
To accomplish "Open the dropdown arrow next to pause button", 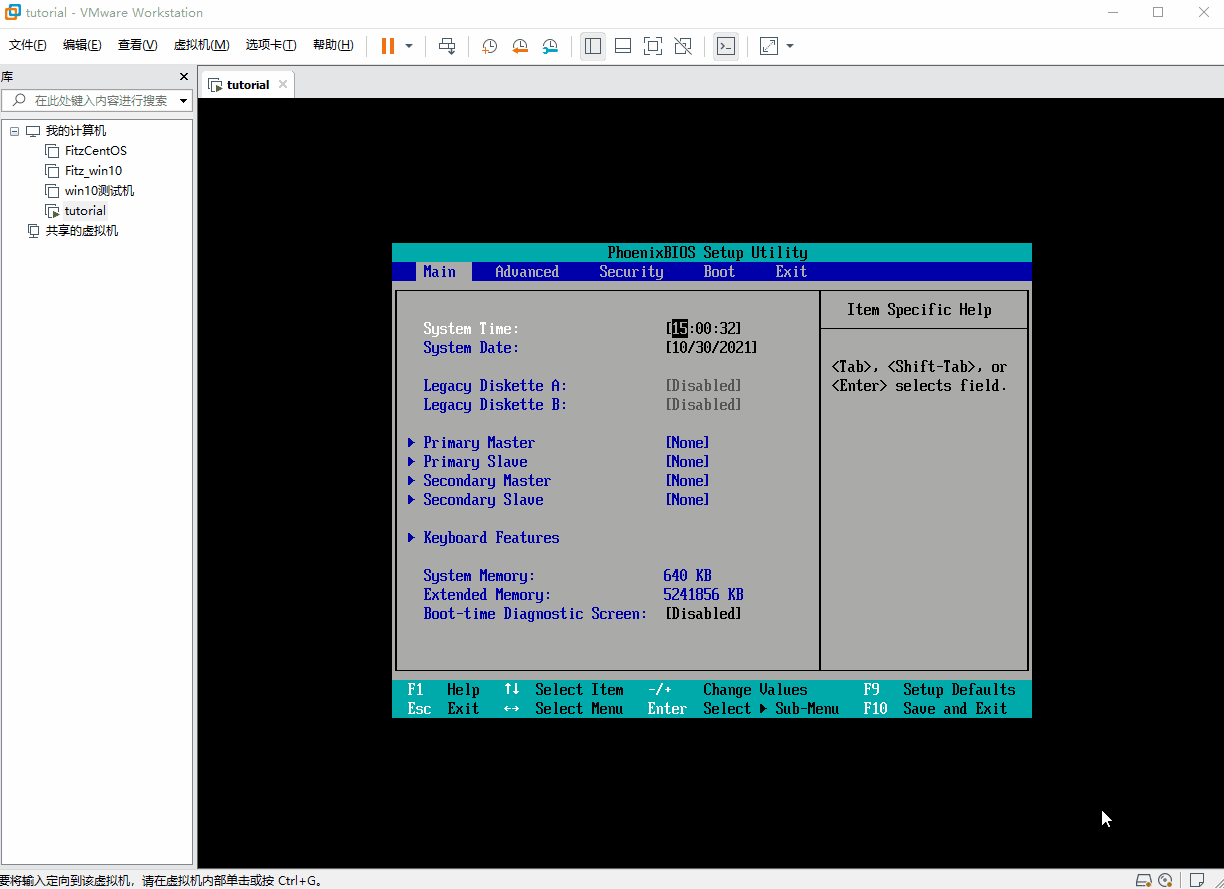I will tap(409, 46).
